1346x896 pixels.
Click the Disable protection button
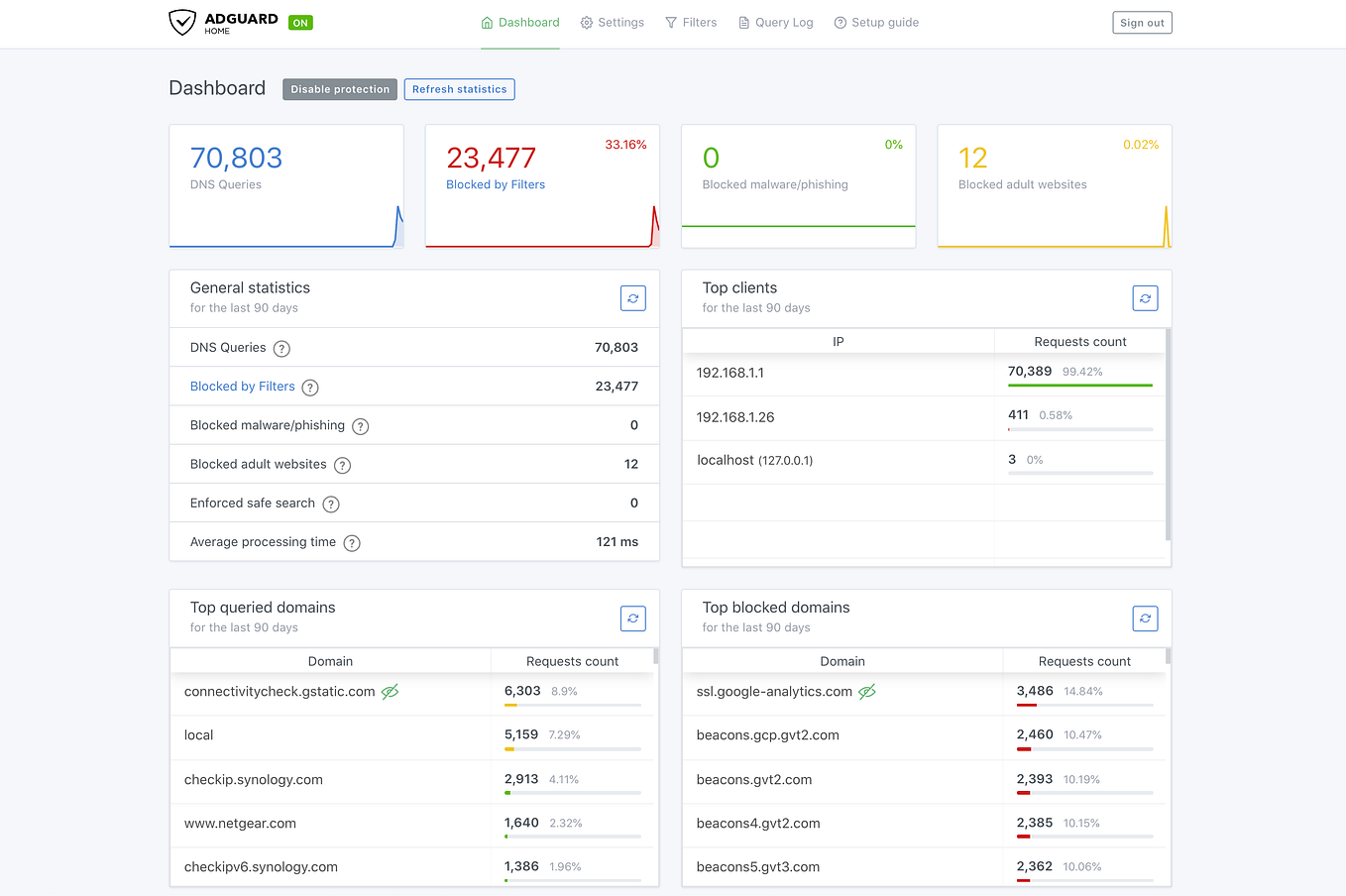pos(340,89)
